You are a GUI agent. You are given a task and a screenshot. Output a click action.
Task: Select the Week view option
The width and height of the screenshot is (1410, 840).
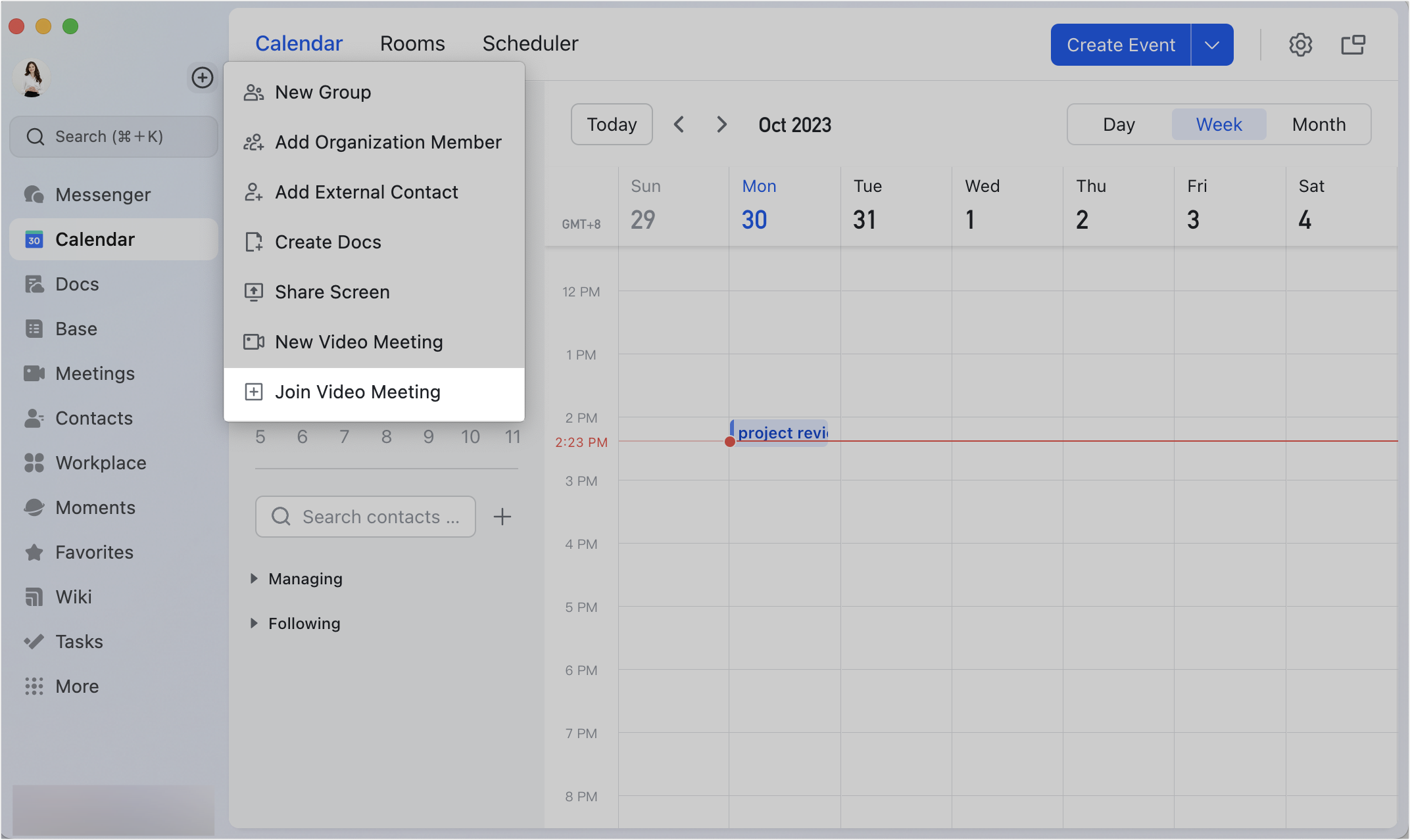(1218, 124)
